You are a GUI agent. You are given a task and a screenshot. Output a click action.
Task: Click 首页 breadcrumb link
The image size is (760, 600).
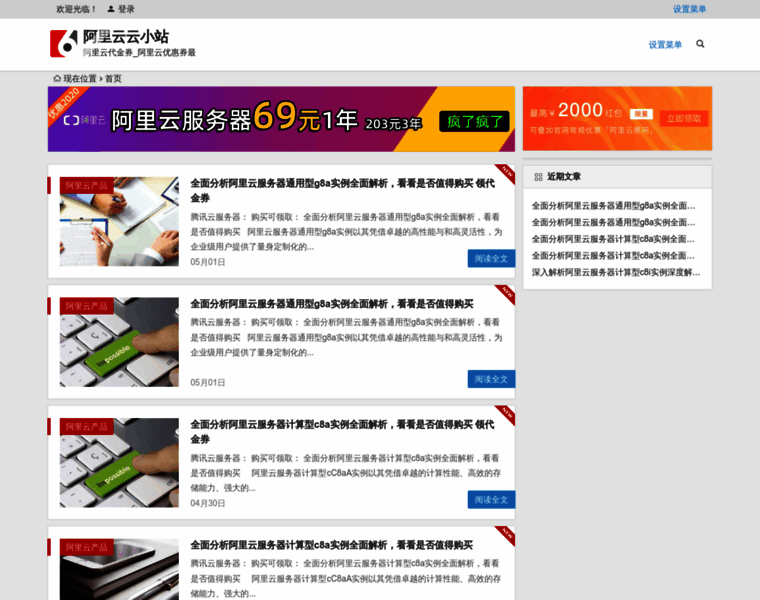pyautogui.click(x=113, y=79)
